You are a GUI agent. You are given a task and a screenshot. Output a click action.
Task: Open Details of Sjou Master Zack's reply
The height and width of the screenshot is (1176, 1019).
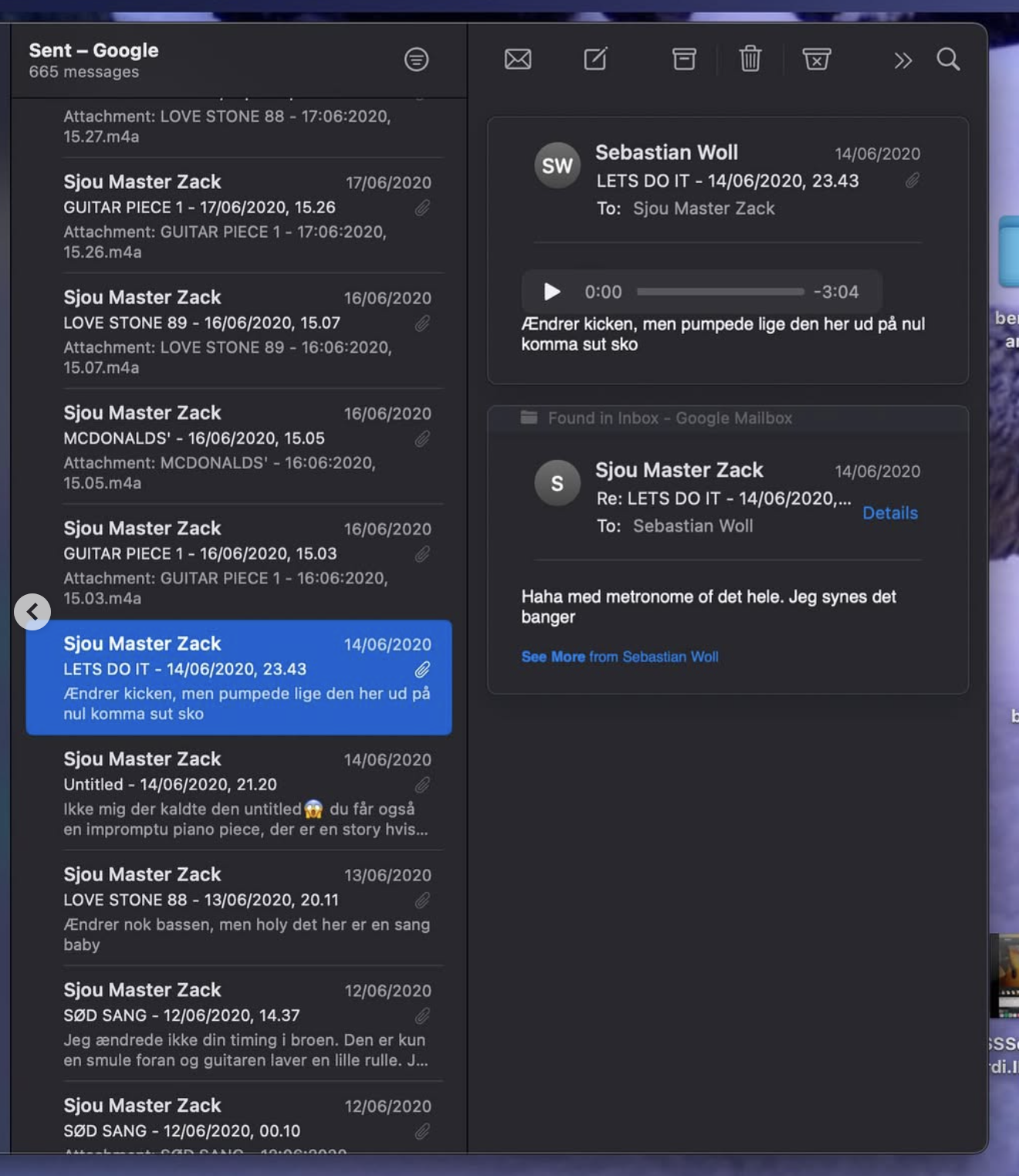click(890, 513)
